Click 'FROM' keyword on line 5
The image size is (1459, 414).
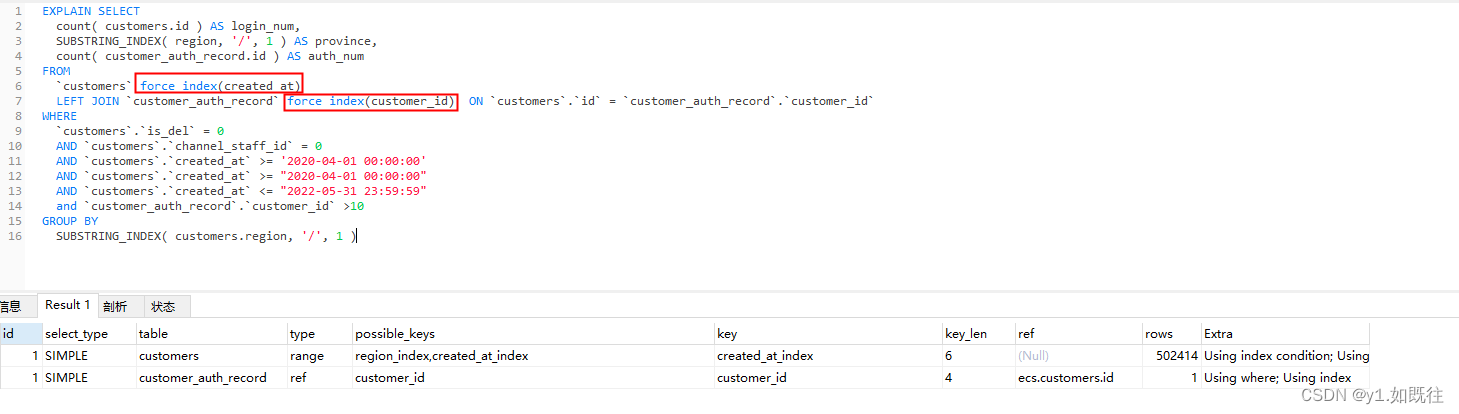[56, 71]
